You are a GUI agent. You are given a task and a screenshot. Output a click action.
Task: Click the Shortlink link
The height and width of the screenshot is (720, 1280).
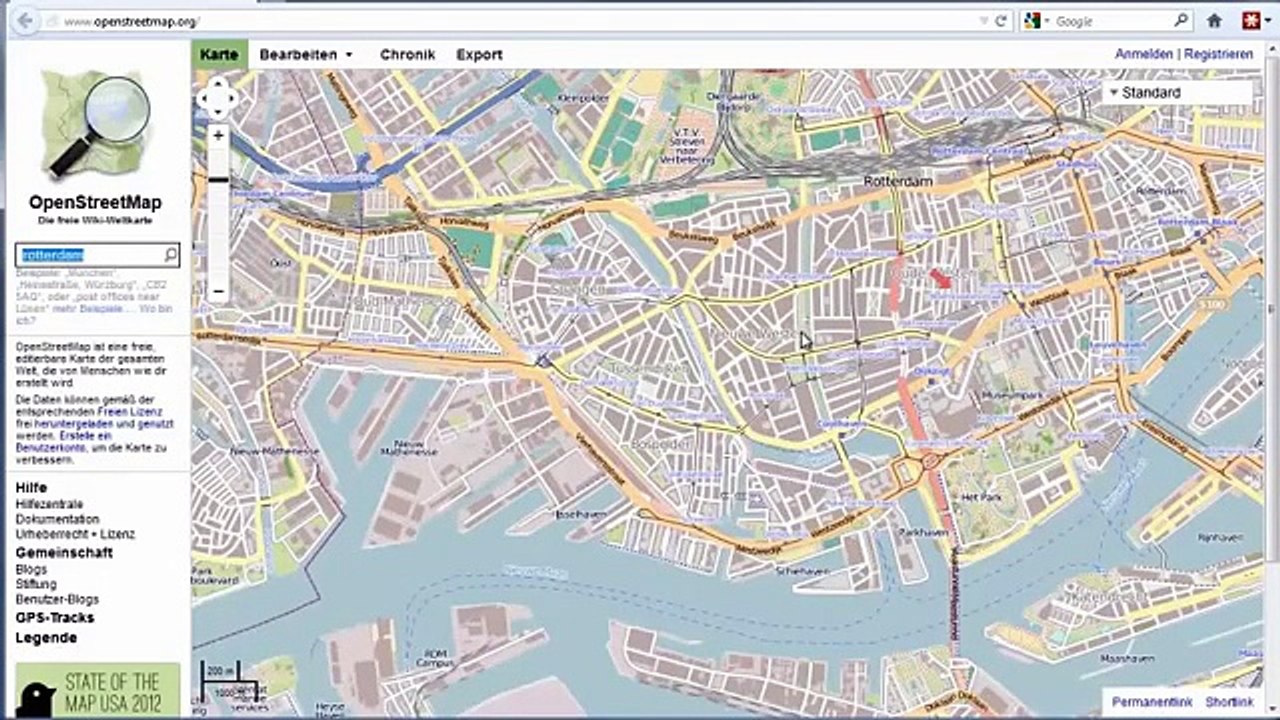point(1229,703)
